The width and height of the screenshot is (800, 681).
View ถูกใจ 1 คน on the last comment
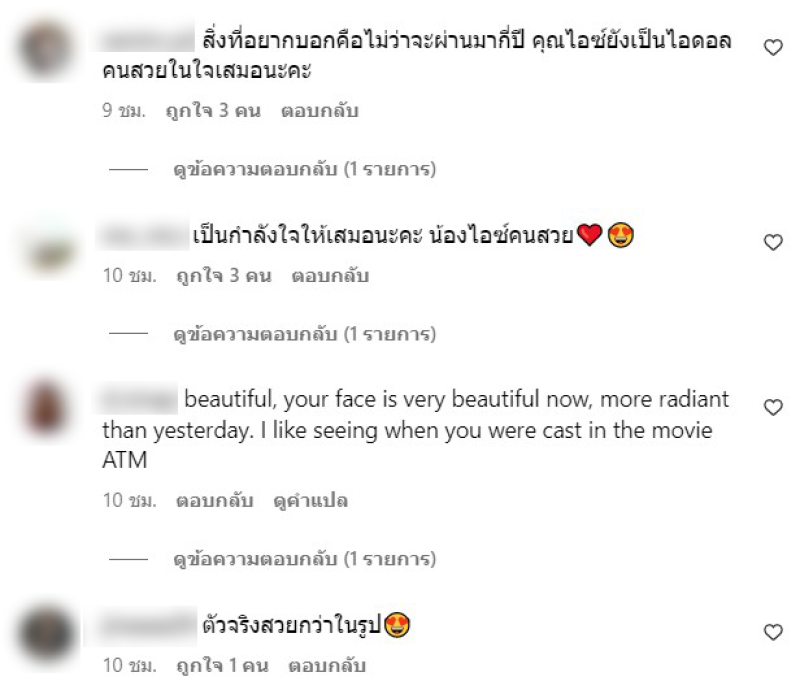(x=222, y=666)
